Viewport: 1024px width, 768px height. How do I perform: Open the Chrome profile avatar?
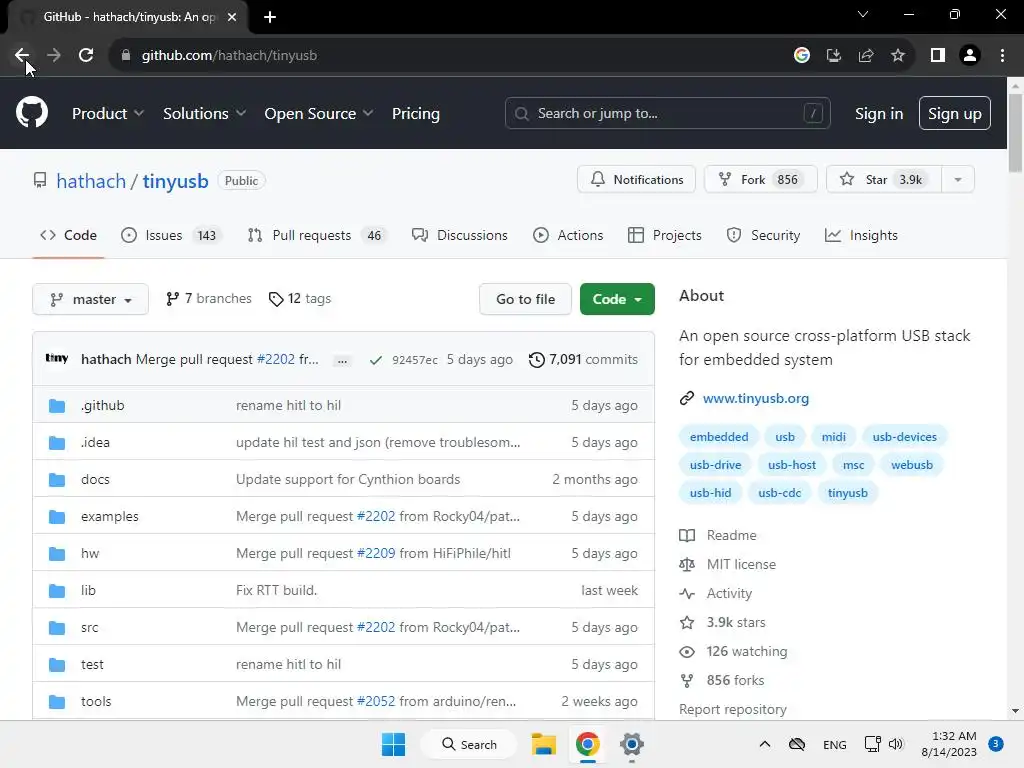pos(970,56)
